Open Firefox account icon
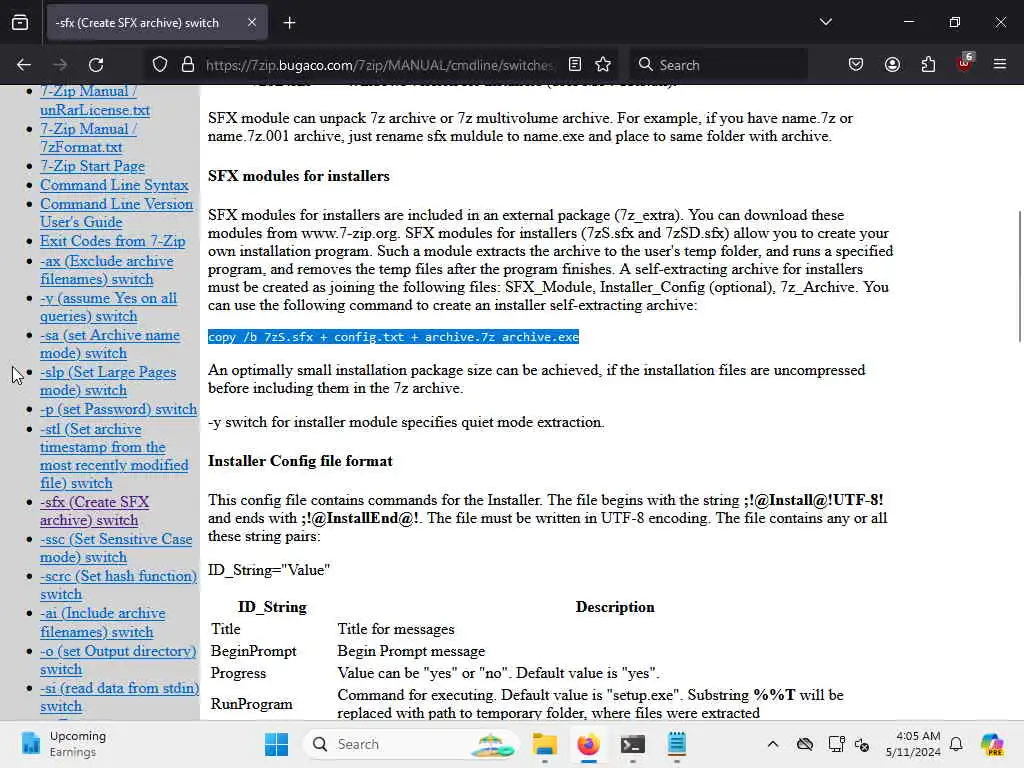The width and height of the screenshot is (1024, 768). click(892, 64)
